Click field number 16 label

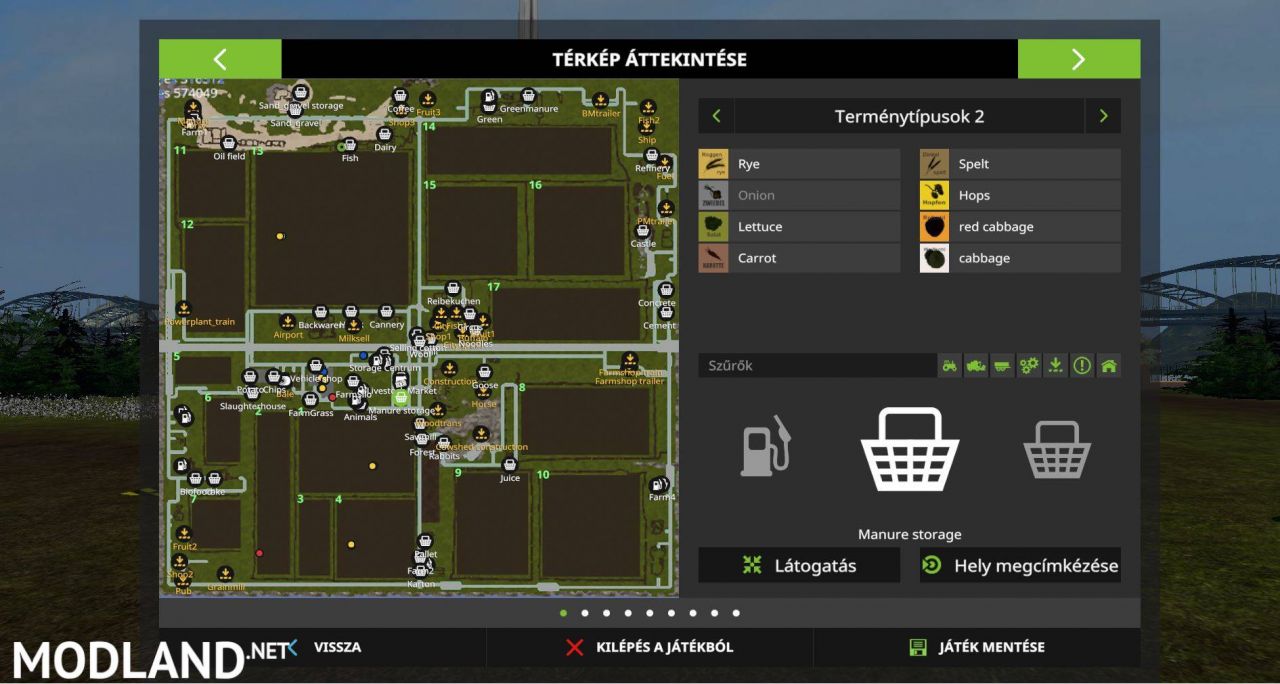(535, 185)
